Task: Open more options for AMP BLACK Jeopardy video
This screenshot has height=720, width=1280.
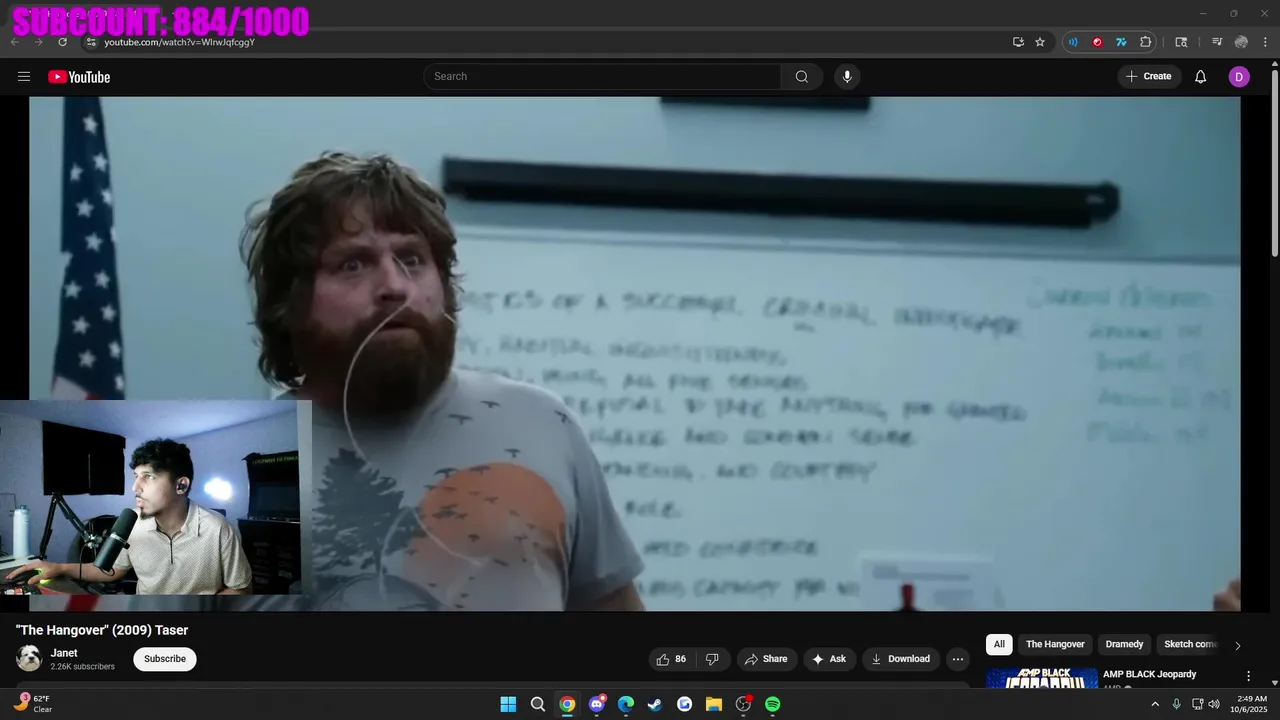Action: point(1248,676)
